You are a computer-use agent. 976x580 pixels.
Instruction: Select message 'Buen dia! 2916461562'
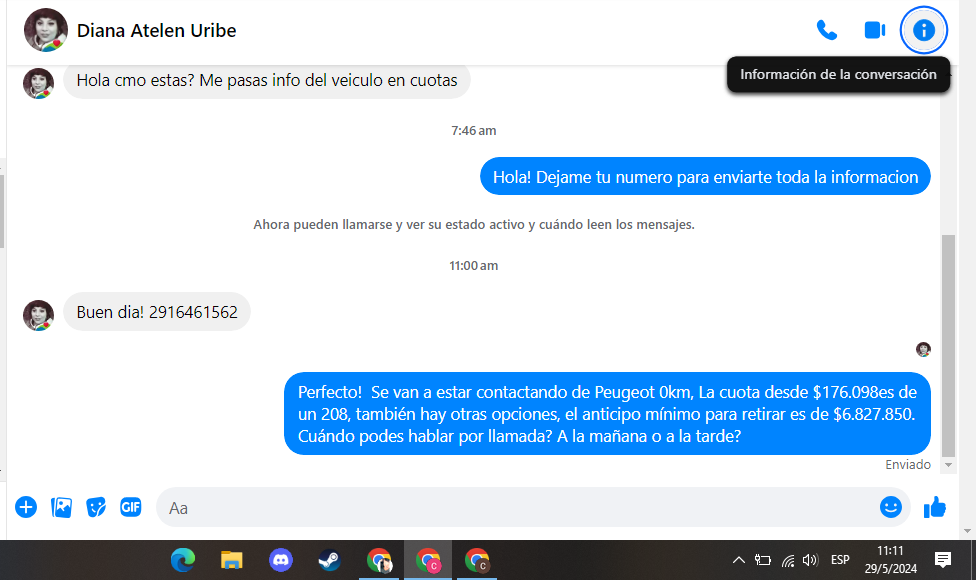[x=157, y=312]
